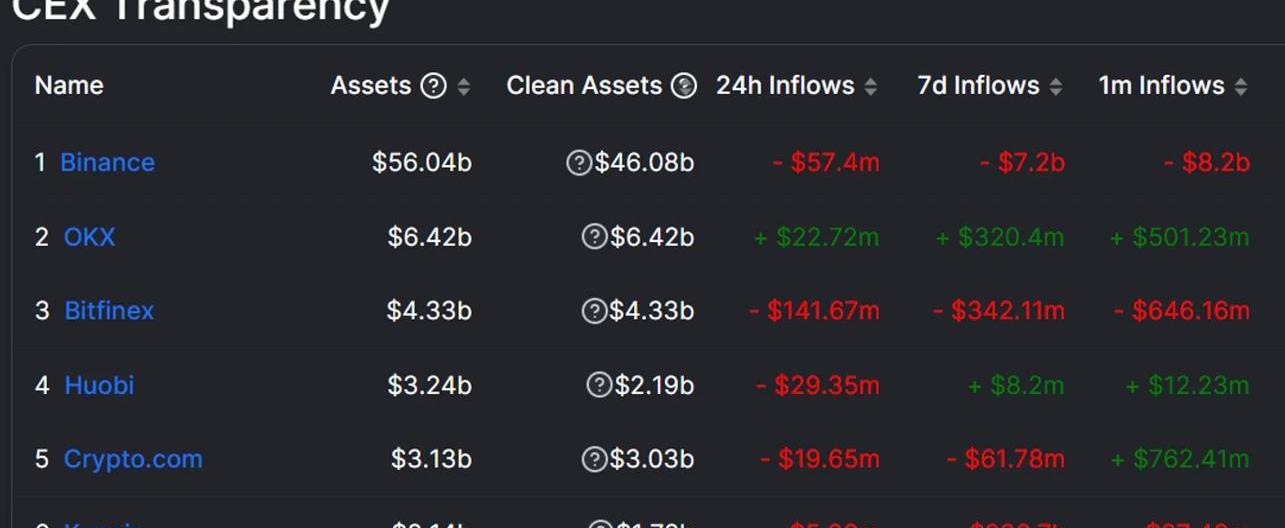This screenshot has width=1285, height=528.
Task: Click help icon beside OKX clean assets
Action: [x=594, y=237]
